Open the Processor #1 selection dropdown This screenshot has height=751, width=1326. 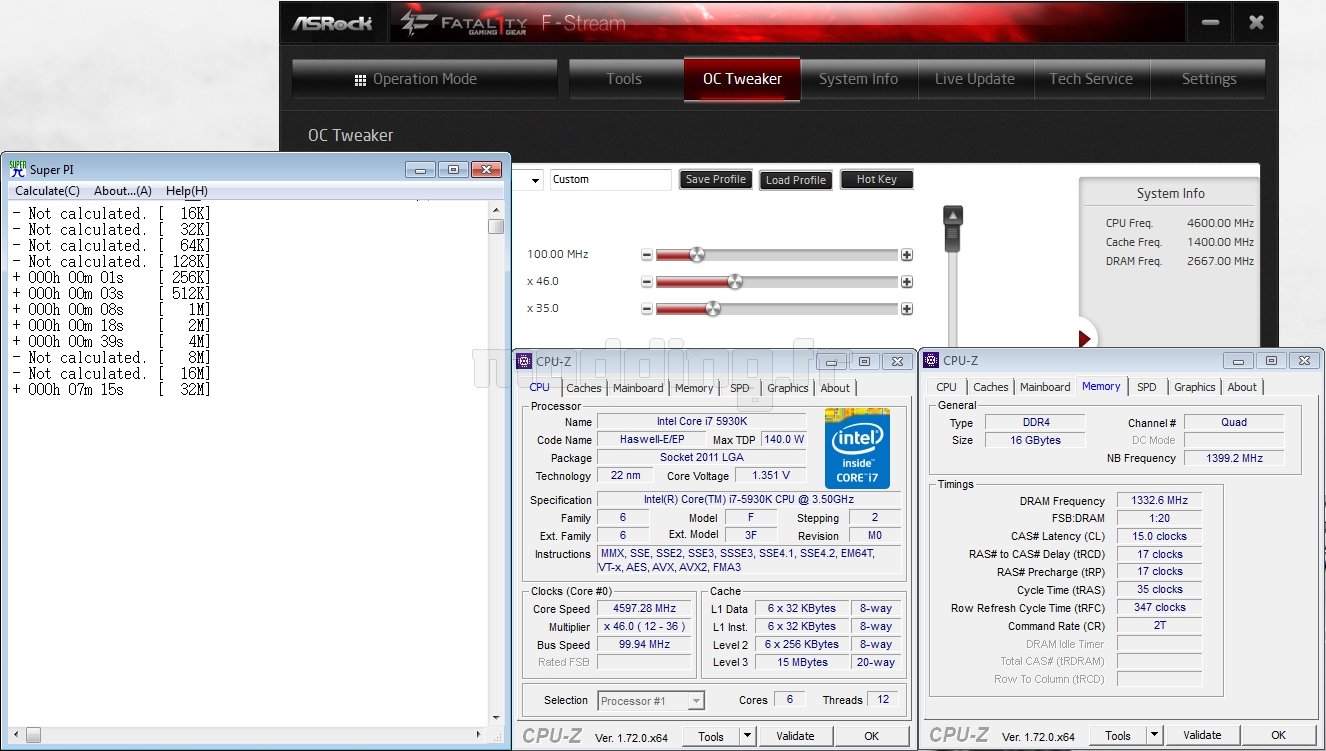tap(651, 701)
